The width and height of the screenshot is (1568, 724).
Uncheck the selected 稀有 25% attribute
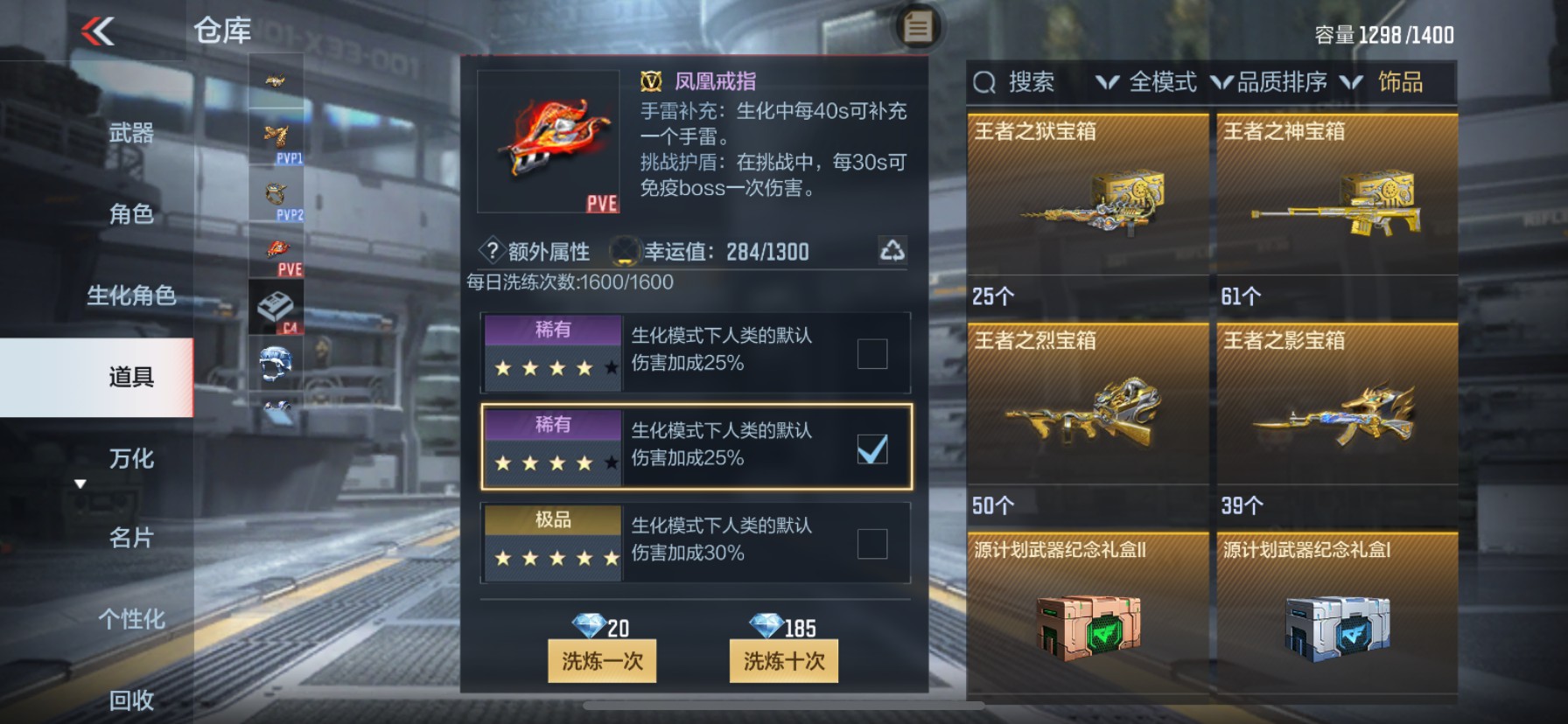(x=872, y=449)
